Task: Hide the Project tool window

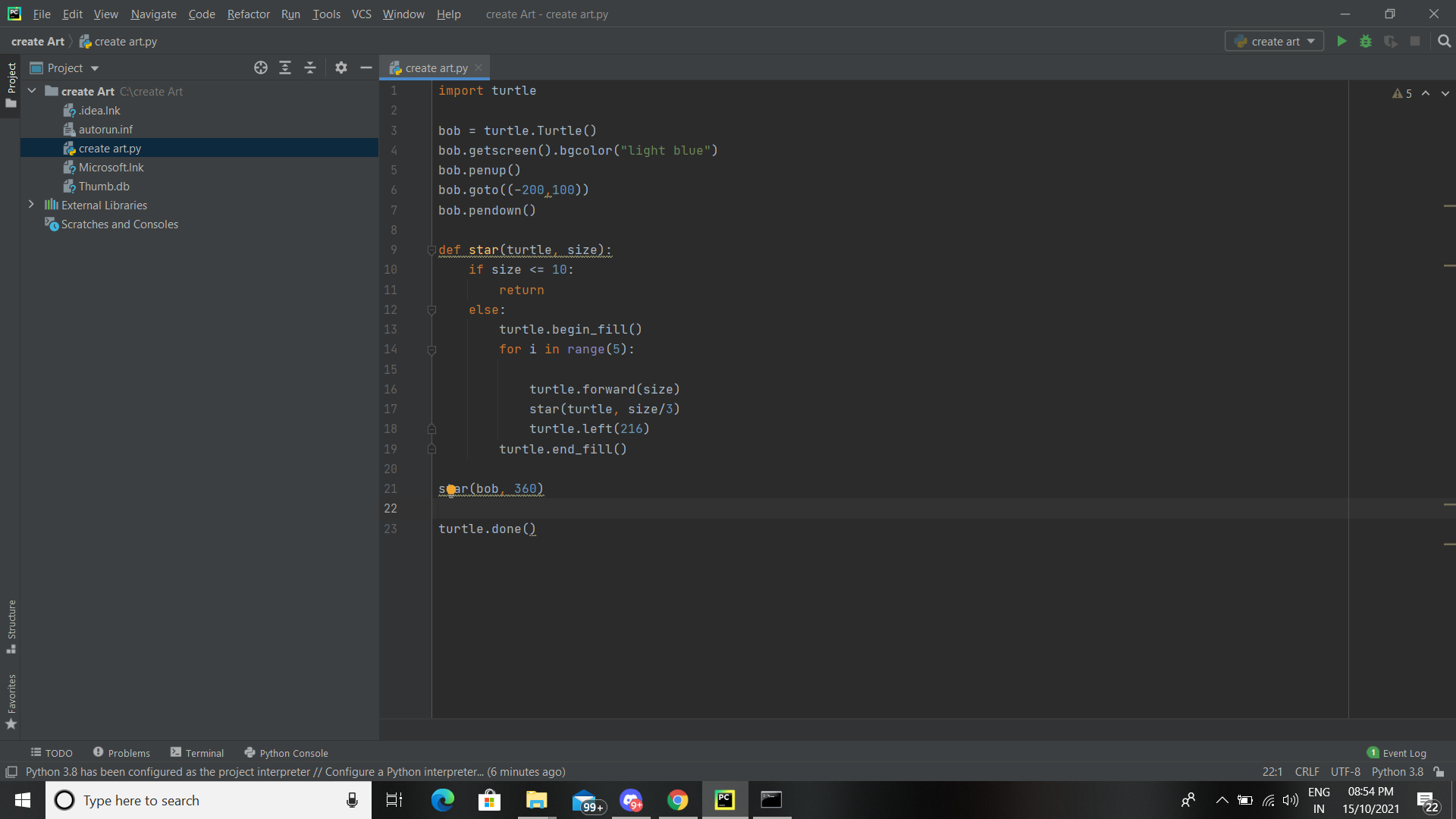Action: [x=366, y=68]
